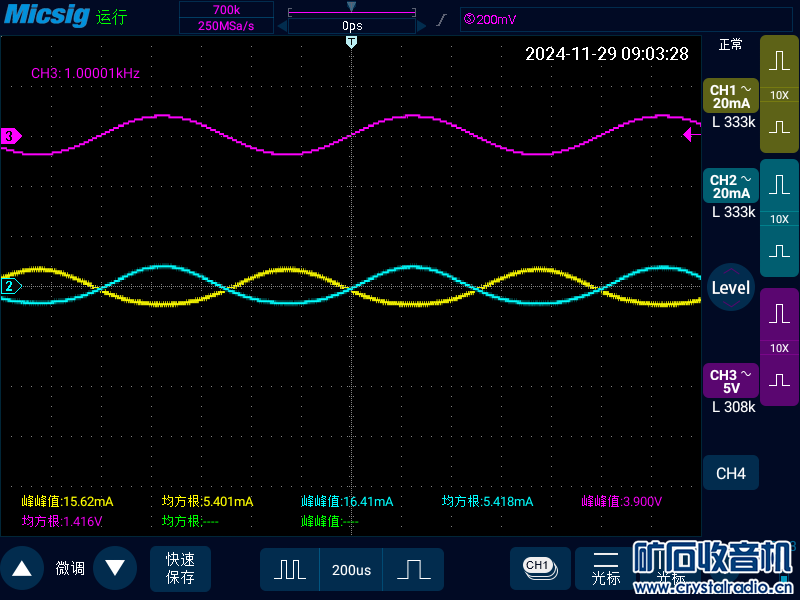Tap the 200us timebase value
Image resolution: width=800 pixels, height=600 pixels.
(351, 569)
